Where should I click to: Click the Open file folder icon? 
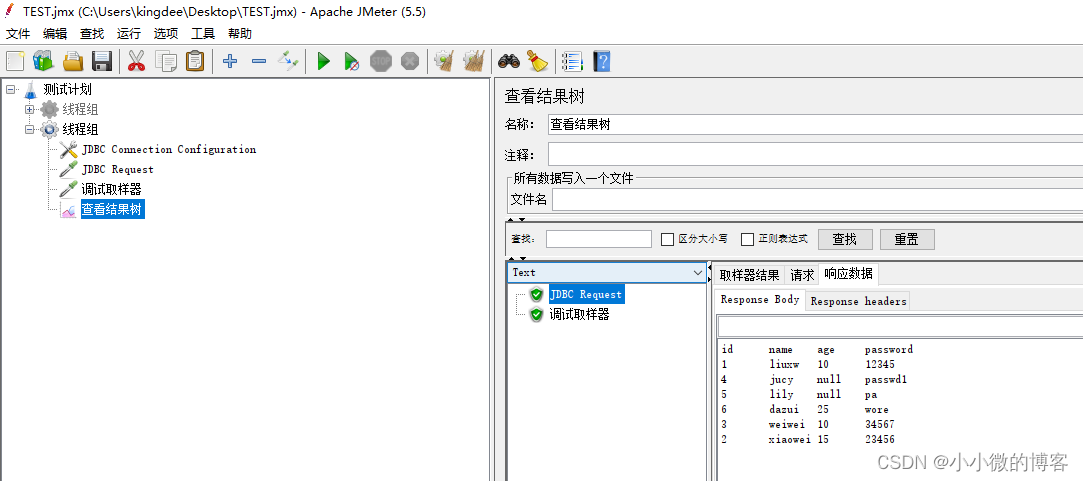[73, 62]
